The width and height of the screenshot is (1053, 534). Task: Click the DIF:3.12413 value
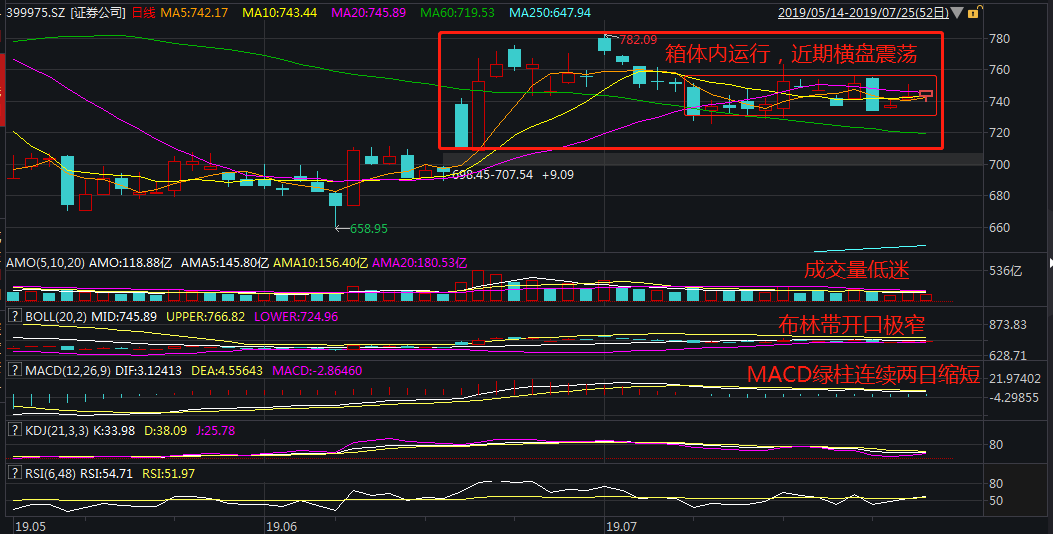(148, 371)
